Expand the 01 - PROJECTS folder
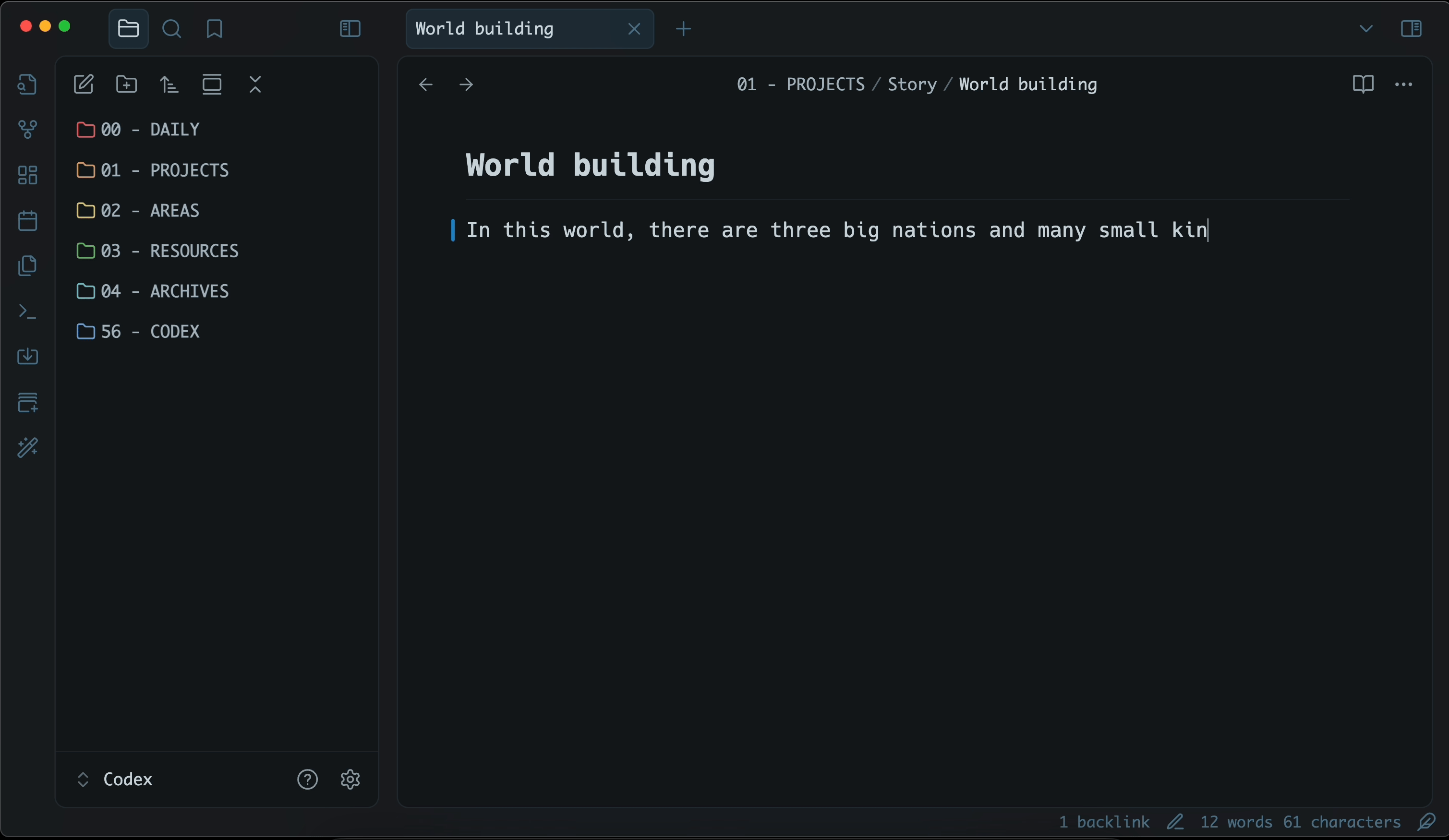Viewport: 1449px width, 840px height. point(165,170)
